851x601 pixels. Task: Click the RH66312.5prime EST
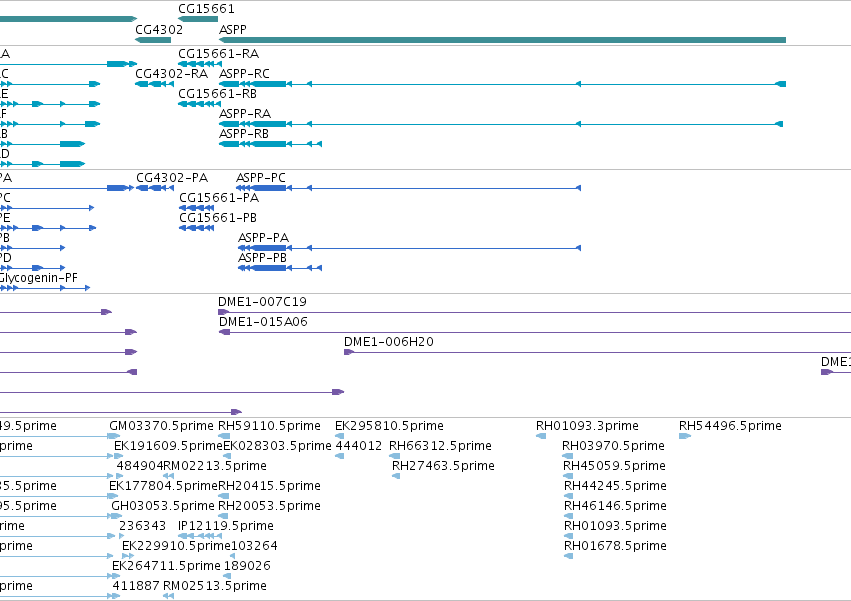pyautogui.click(x=395, y=456)
